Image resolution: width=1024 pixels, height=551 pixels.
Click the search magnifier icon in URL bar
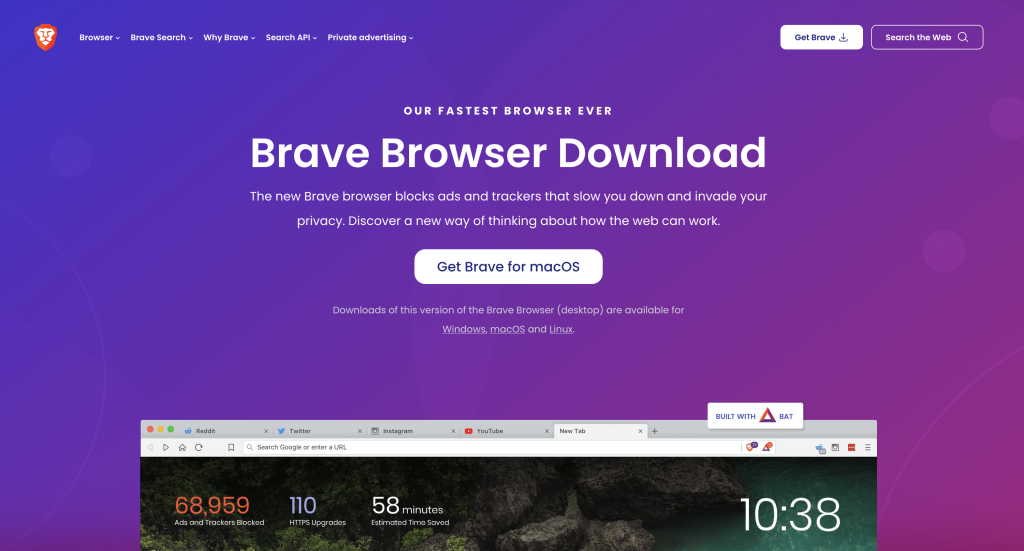pos(249,447)
